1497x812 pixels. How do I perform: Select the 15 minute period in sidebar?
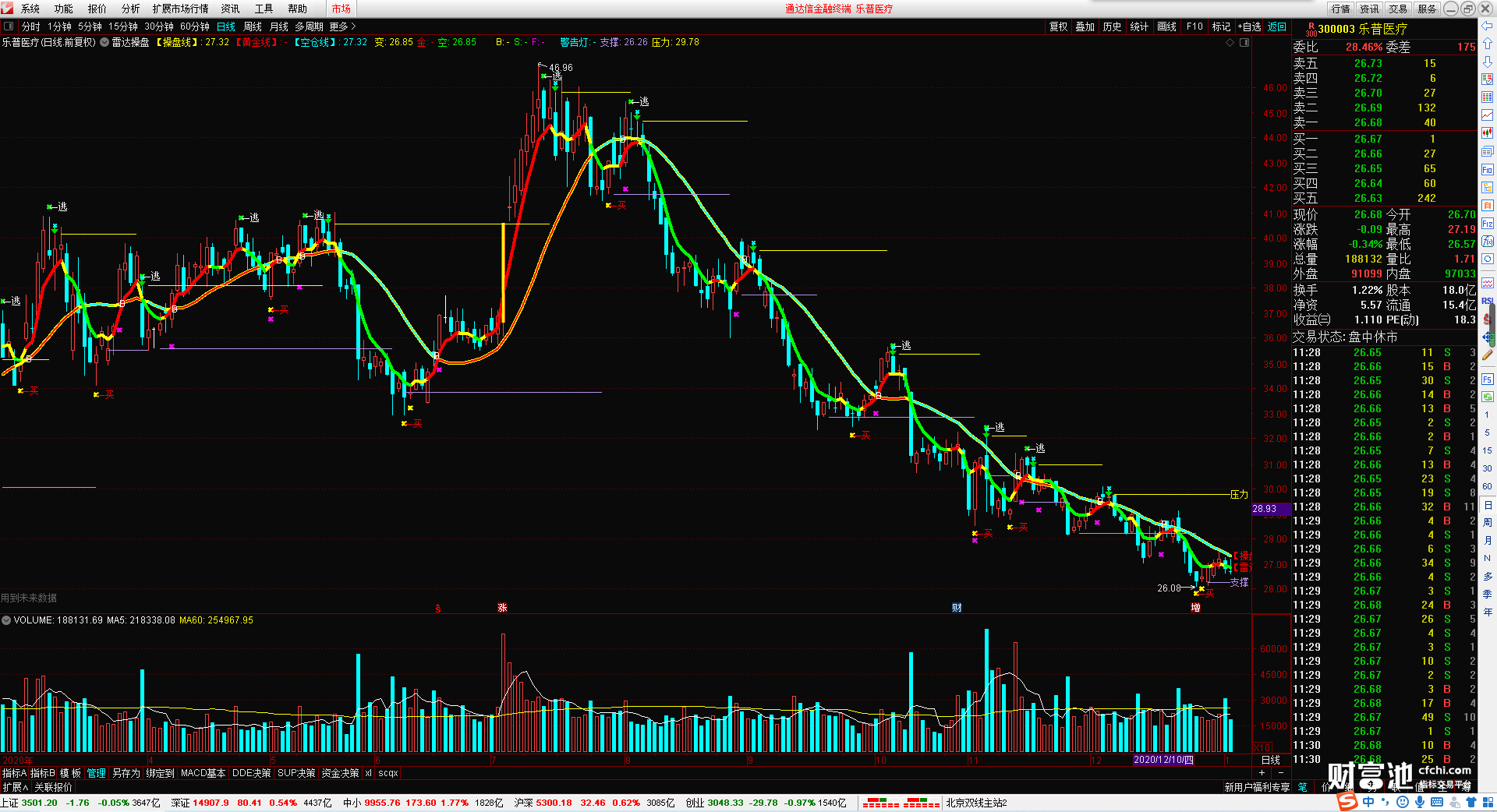coord(1488,450)
